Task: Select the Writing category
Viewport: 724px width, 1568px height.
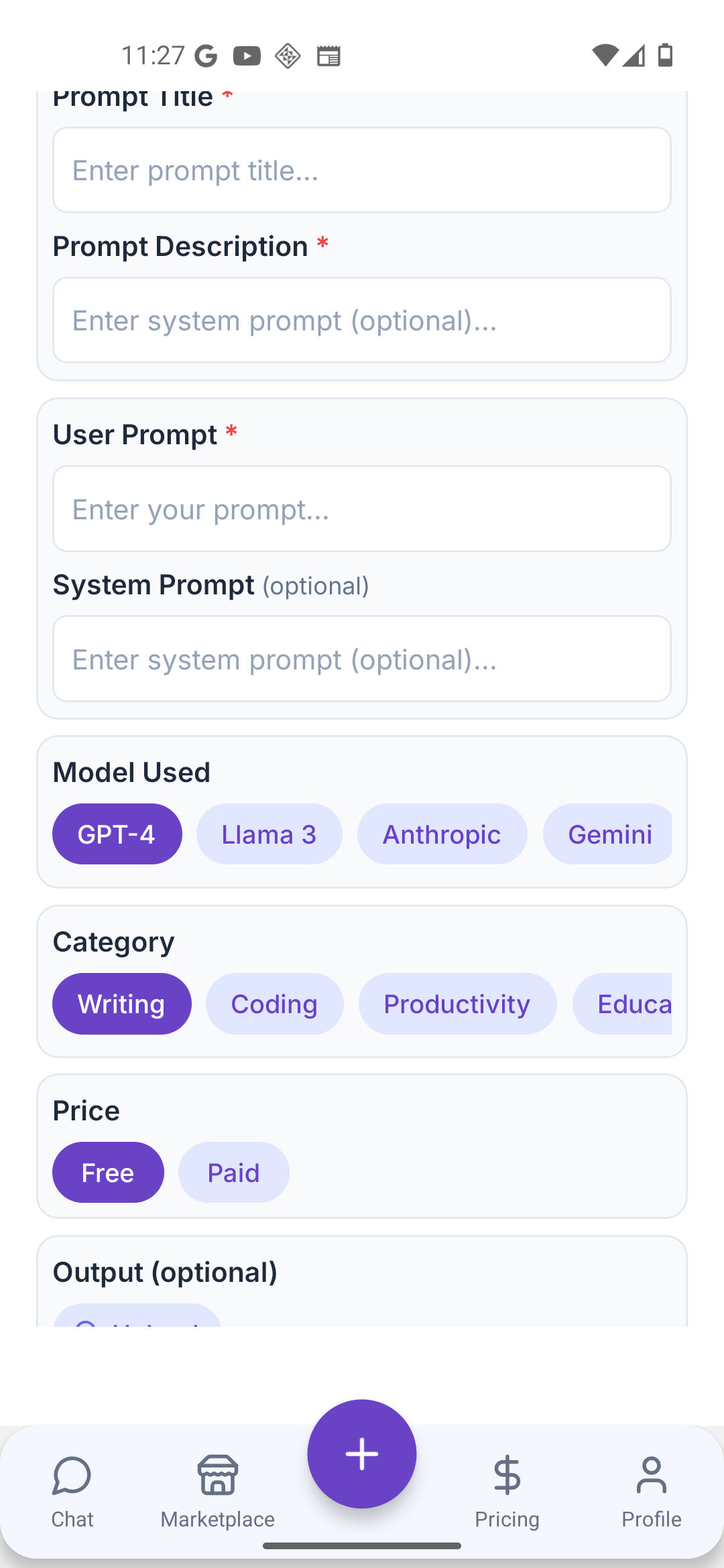Action: [121, 1004]
